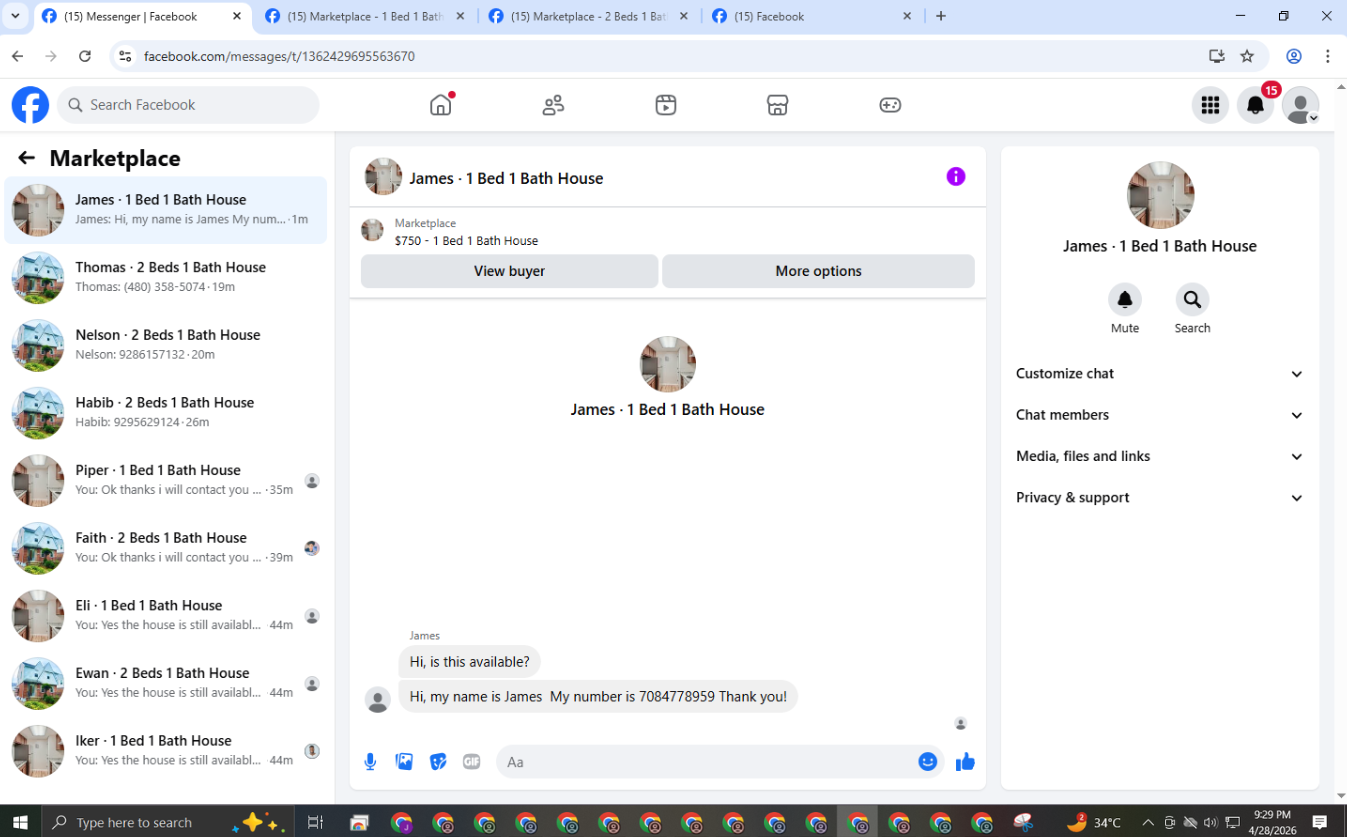Click the message with James's phone number

pos(598,696)
